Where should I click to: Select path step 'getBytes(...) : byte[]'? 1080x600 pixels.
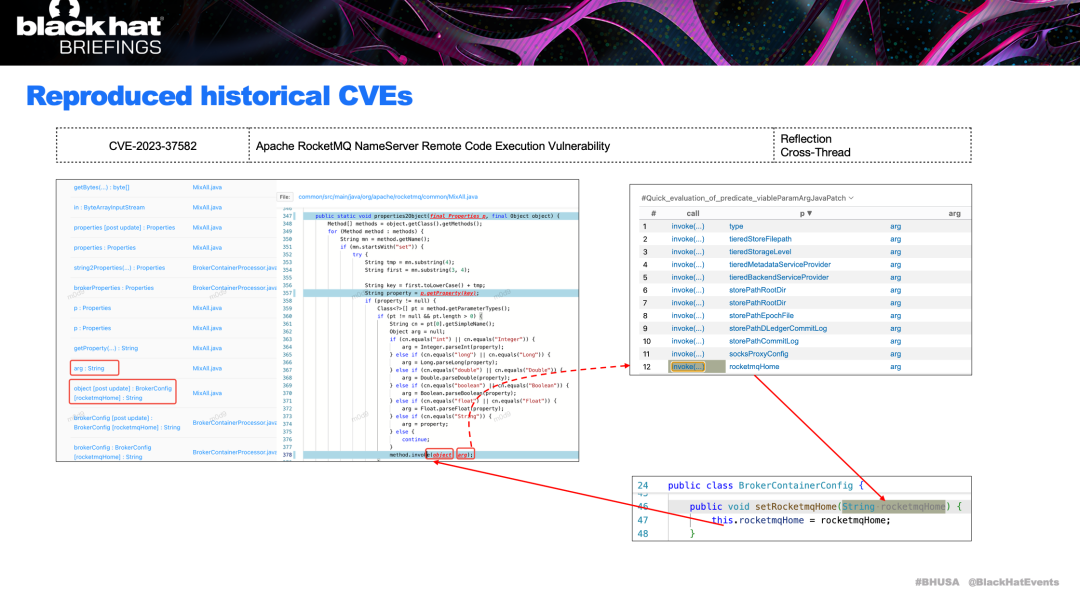[101, 187]
